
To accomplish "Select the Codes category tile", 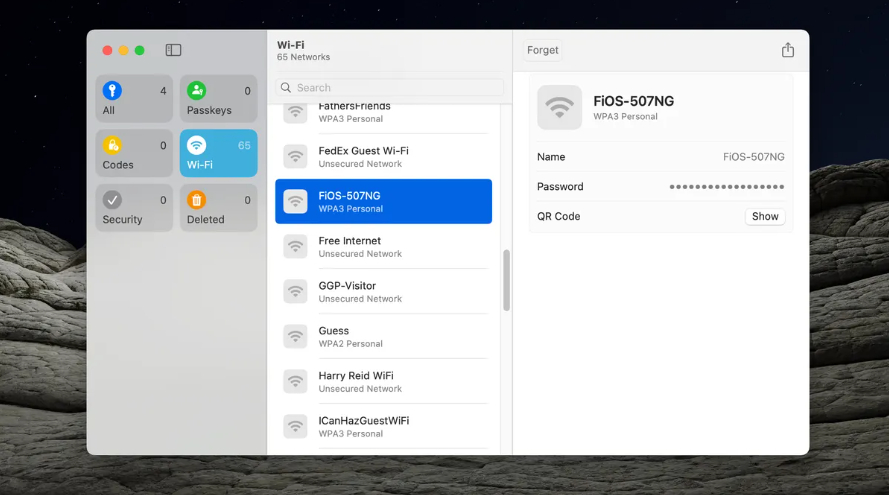I will [134, 153].
